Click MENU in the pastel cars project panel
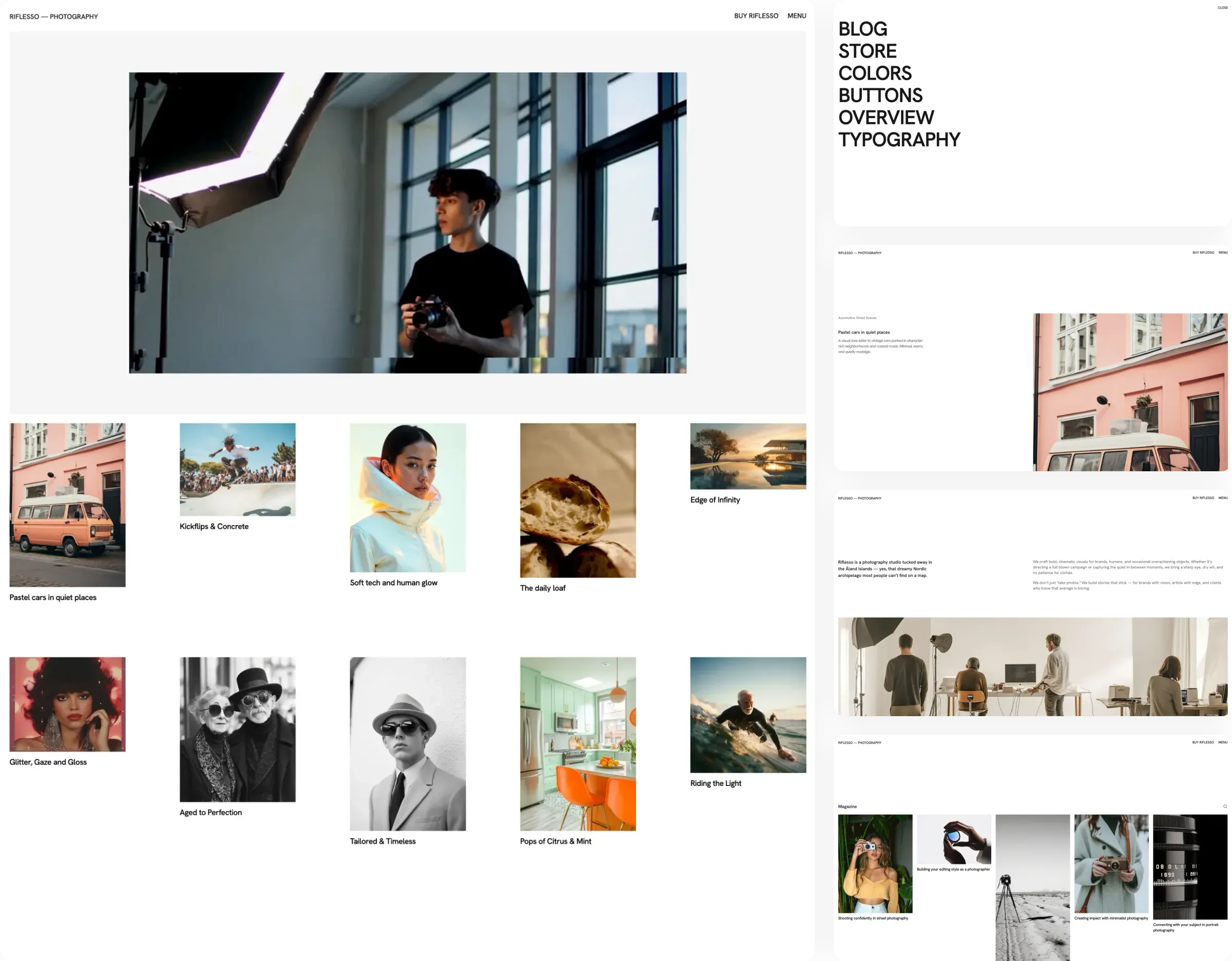The image size is (1232, 961). coord(1223,253)
